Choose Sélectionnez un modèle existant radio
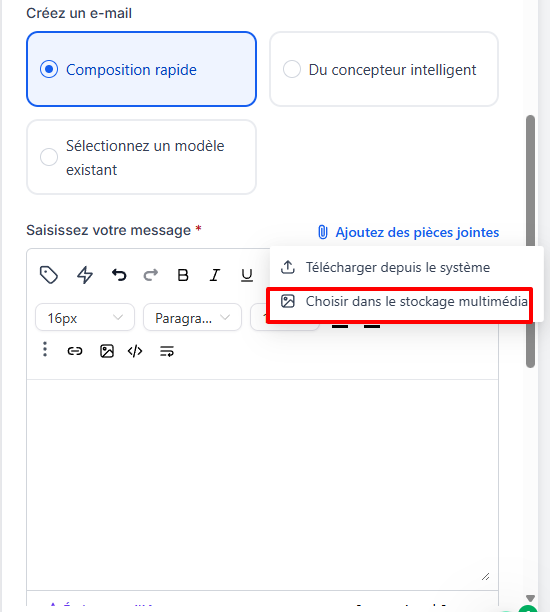 click(x=141, y=157)
